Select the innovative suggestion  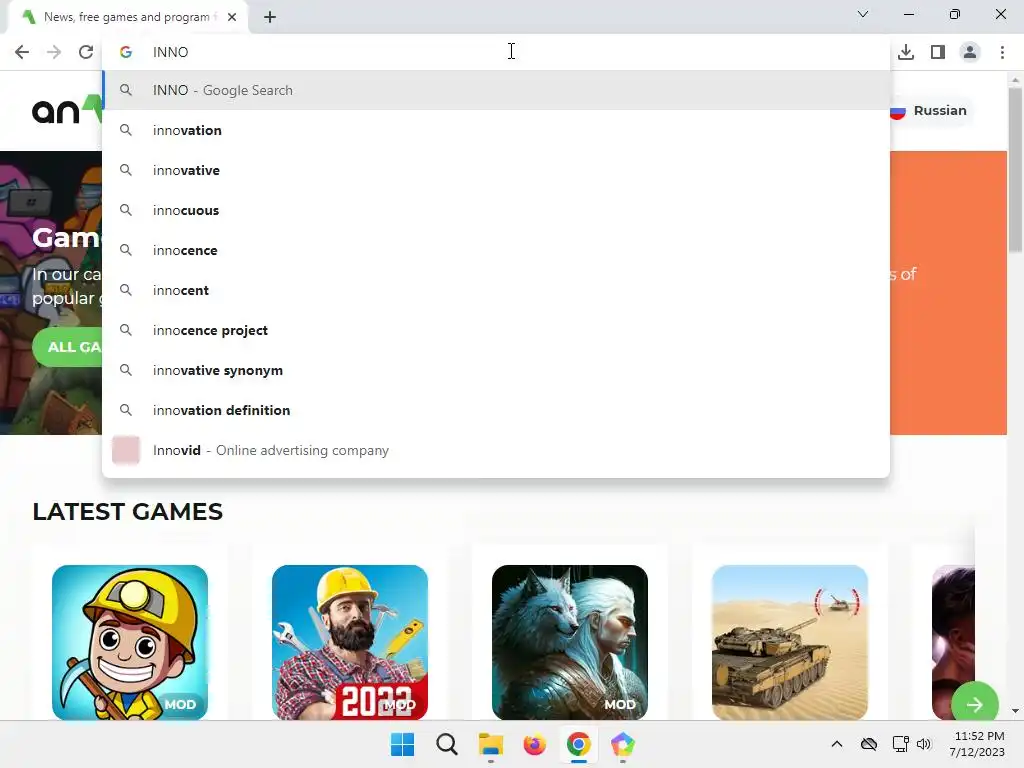click(x=496, y=170)
